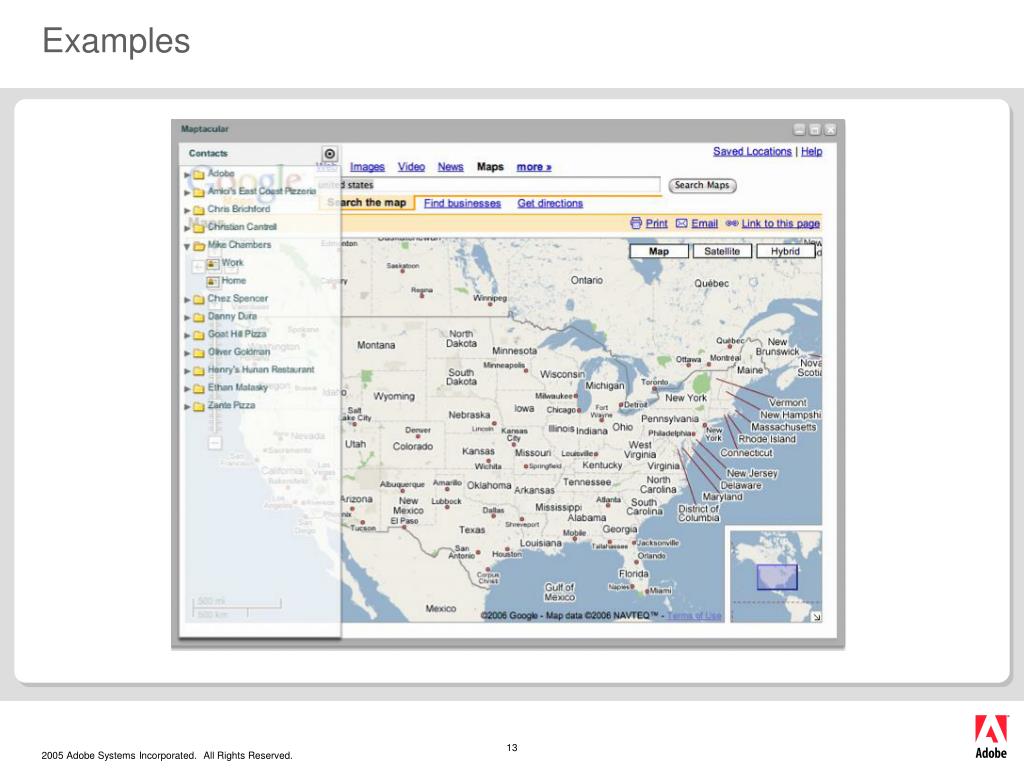Switch to Map view

click(x=659, y=251)
